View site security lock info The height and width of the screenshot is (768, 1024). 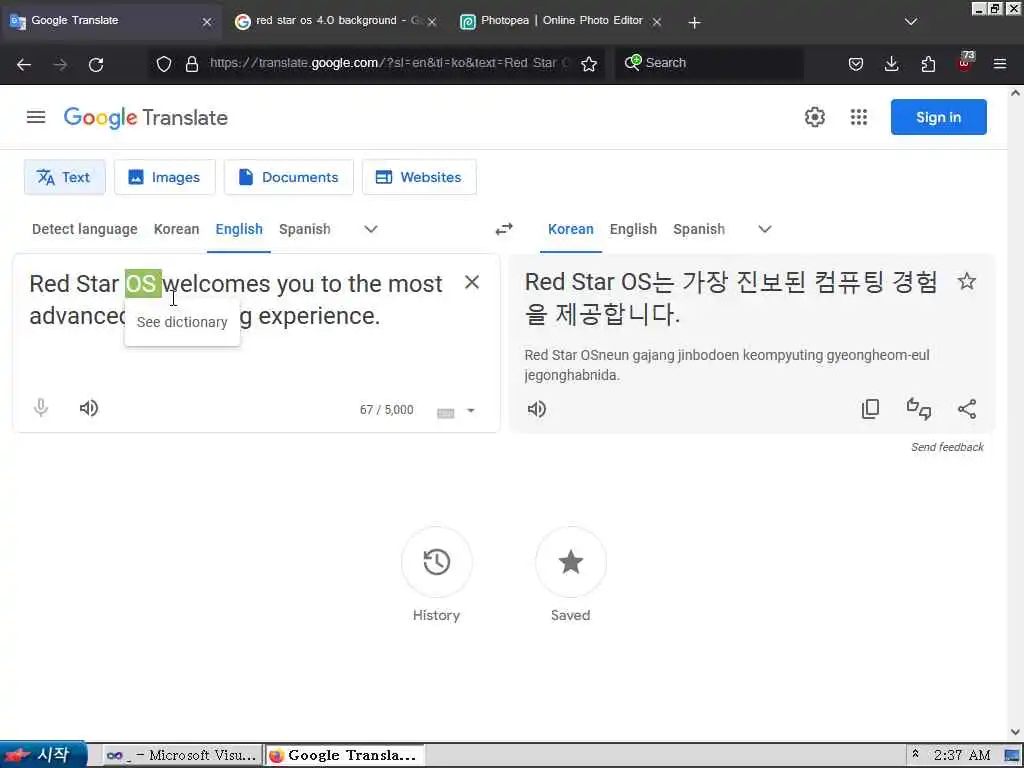(x=191, y=64)
